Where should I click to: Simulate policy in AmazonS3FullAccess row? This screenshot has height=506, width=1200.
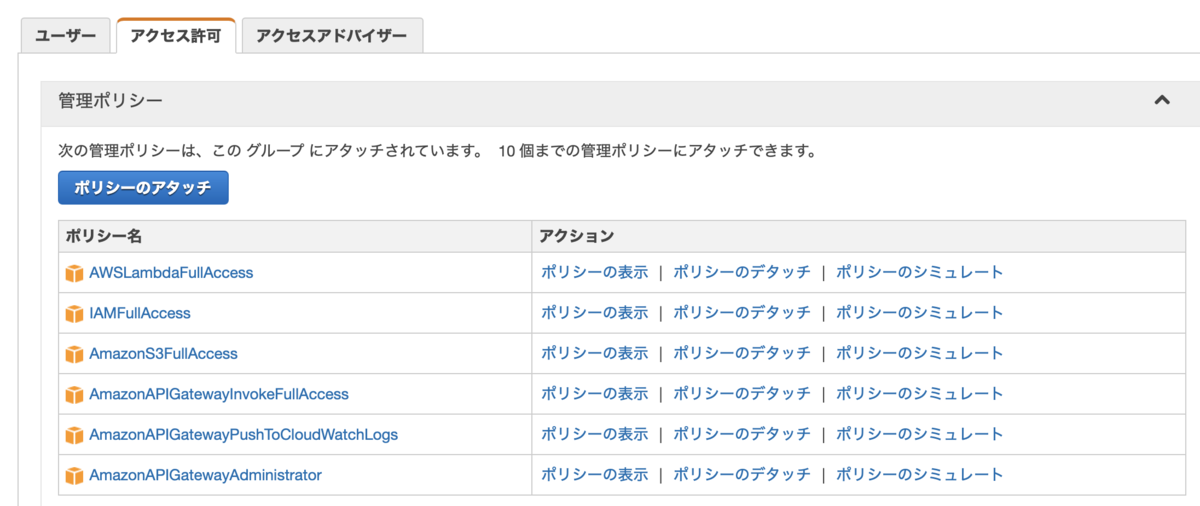[x=919, y=353]
